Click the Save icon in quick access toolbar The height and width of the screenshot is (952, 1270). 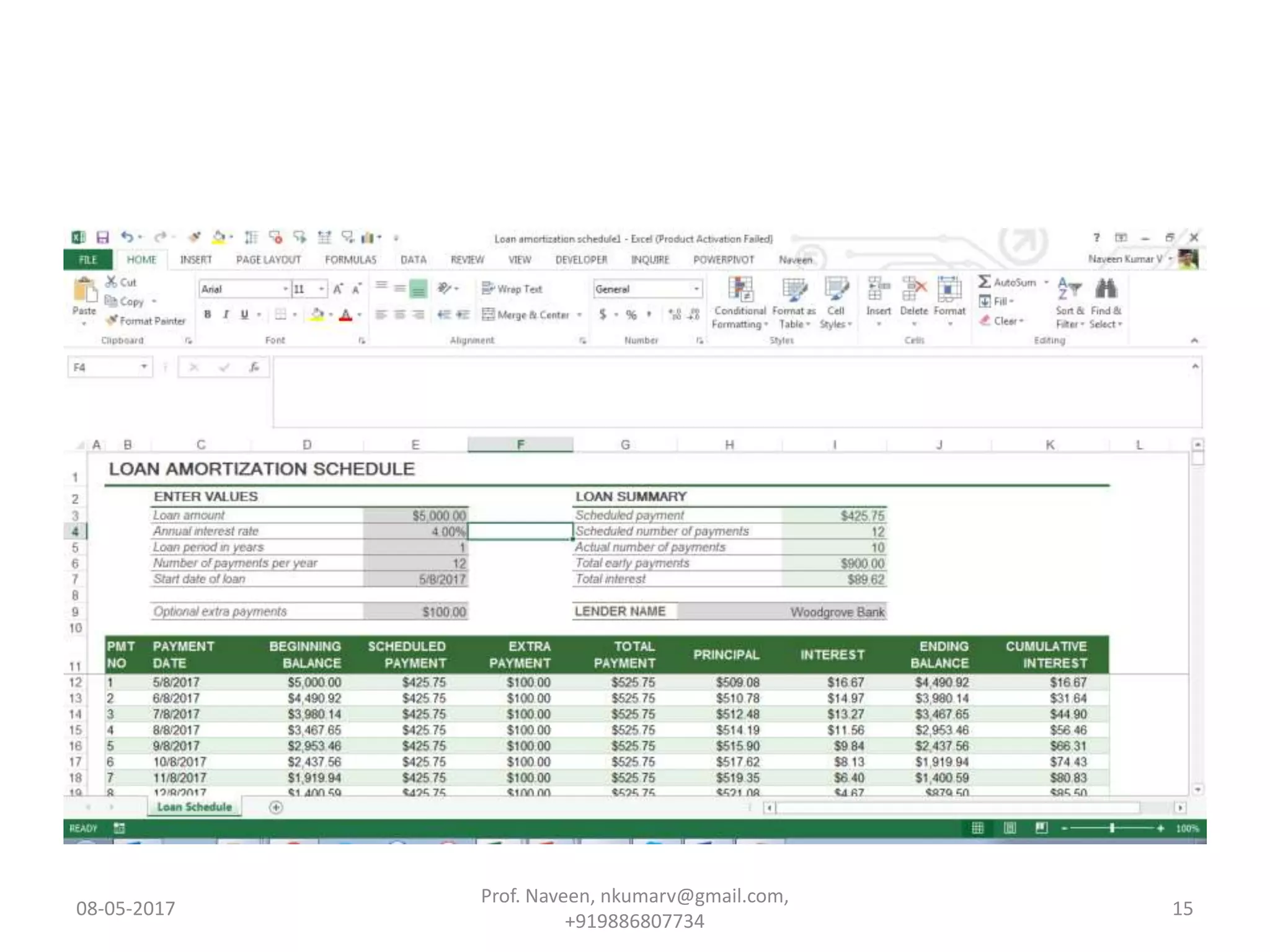[102, 237]
